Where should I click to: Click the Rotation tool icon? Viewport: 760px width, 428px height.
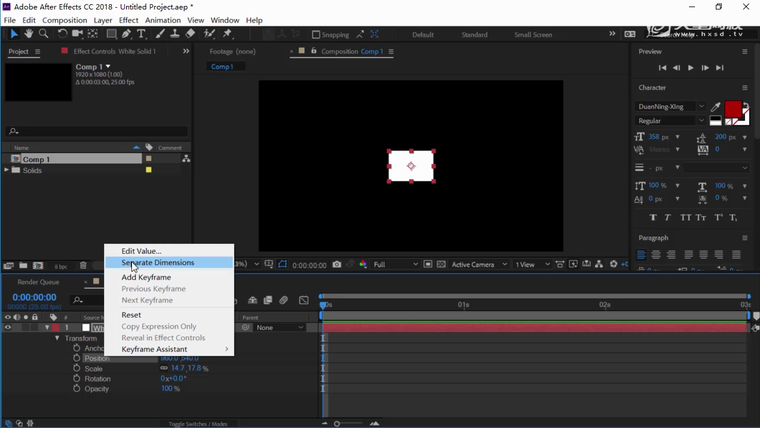(62, 34)
